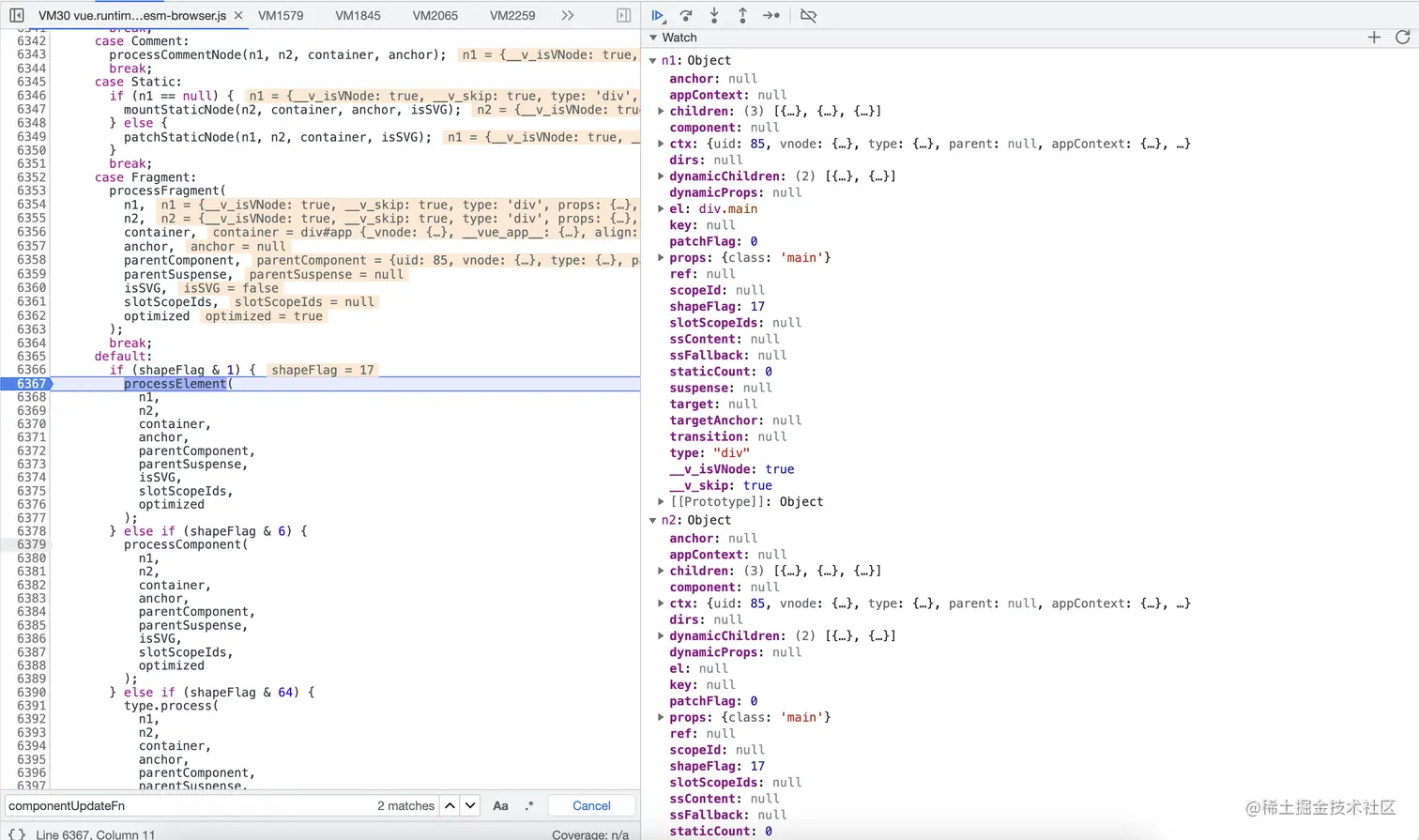
Task: Click processCommentNode call line
Action: (x=278, y=54)
